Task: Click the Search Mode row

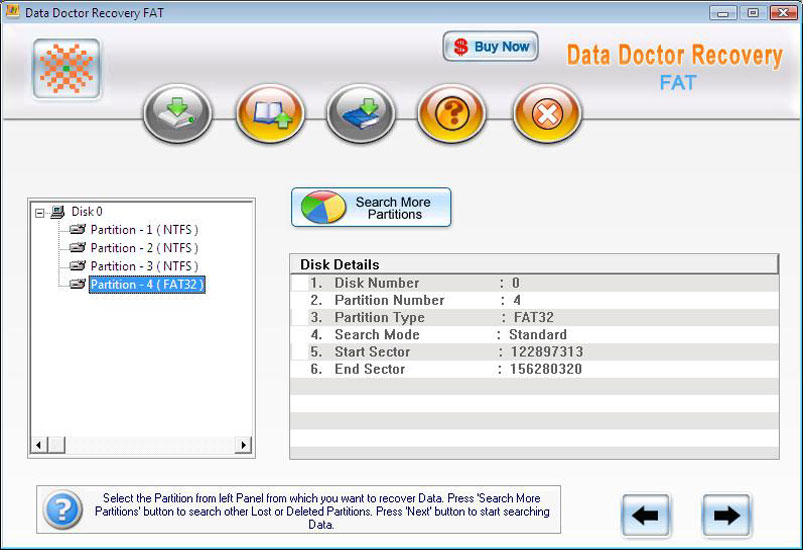Action: coord(534,335)
